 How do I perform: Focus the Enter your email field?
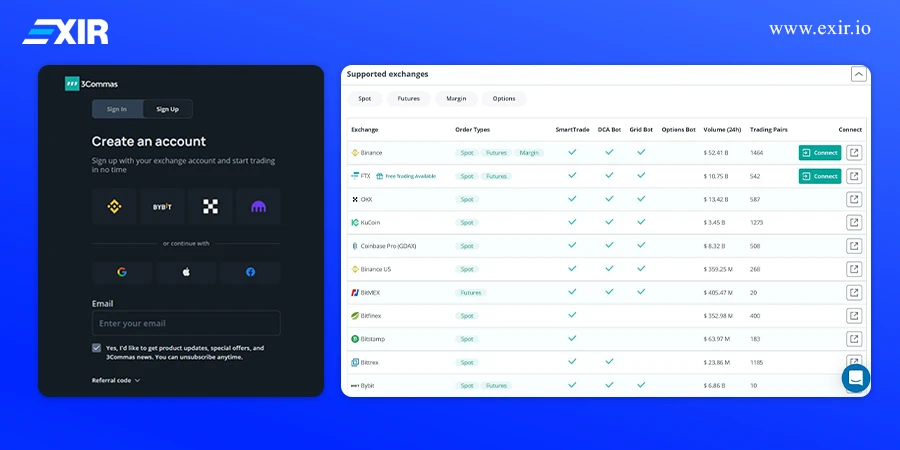click(186, 323)
